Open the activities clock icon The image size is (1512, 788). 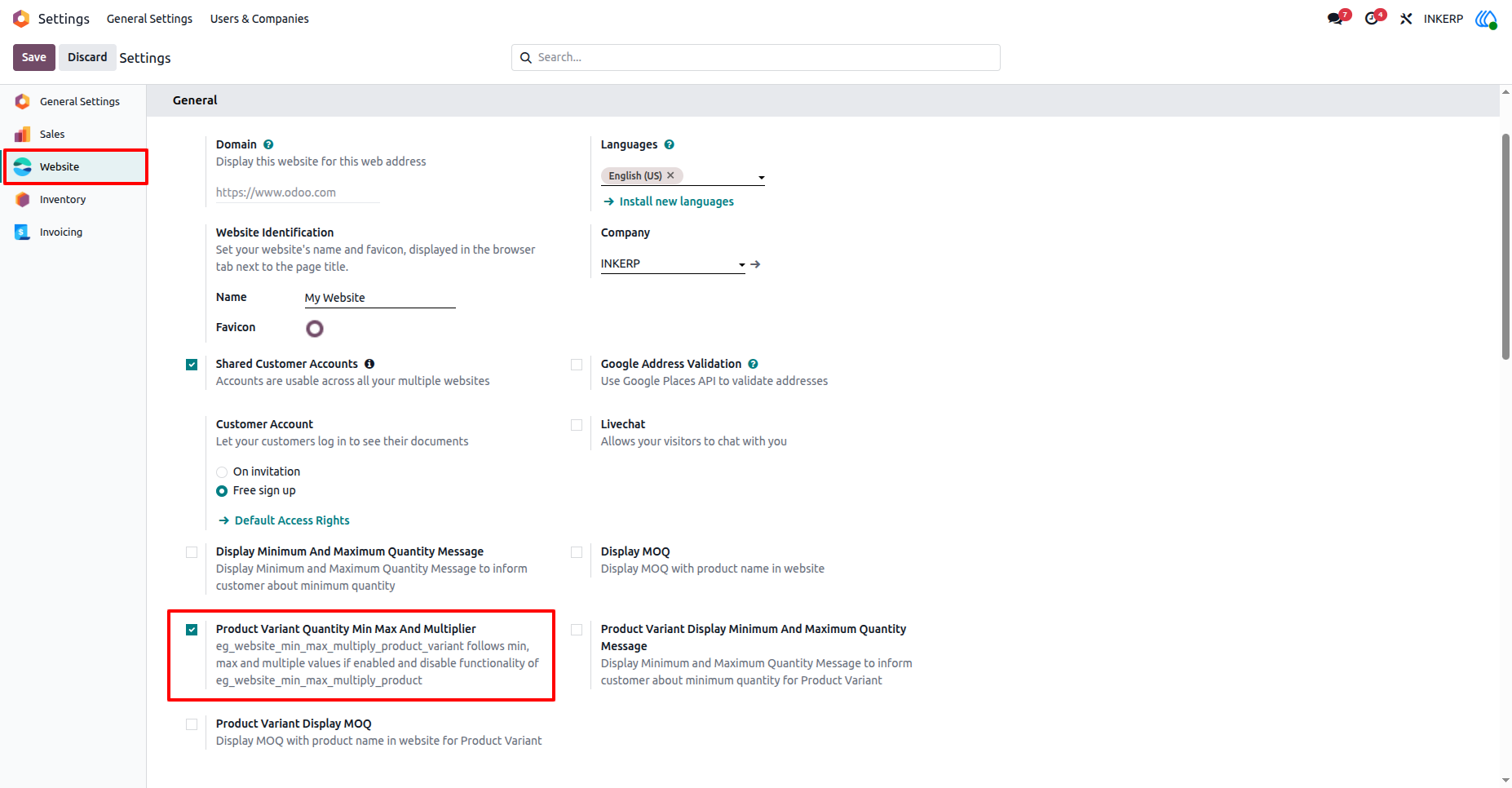click(x=1372, y=19)
